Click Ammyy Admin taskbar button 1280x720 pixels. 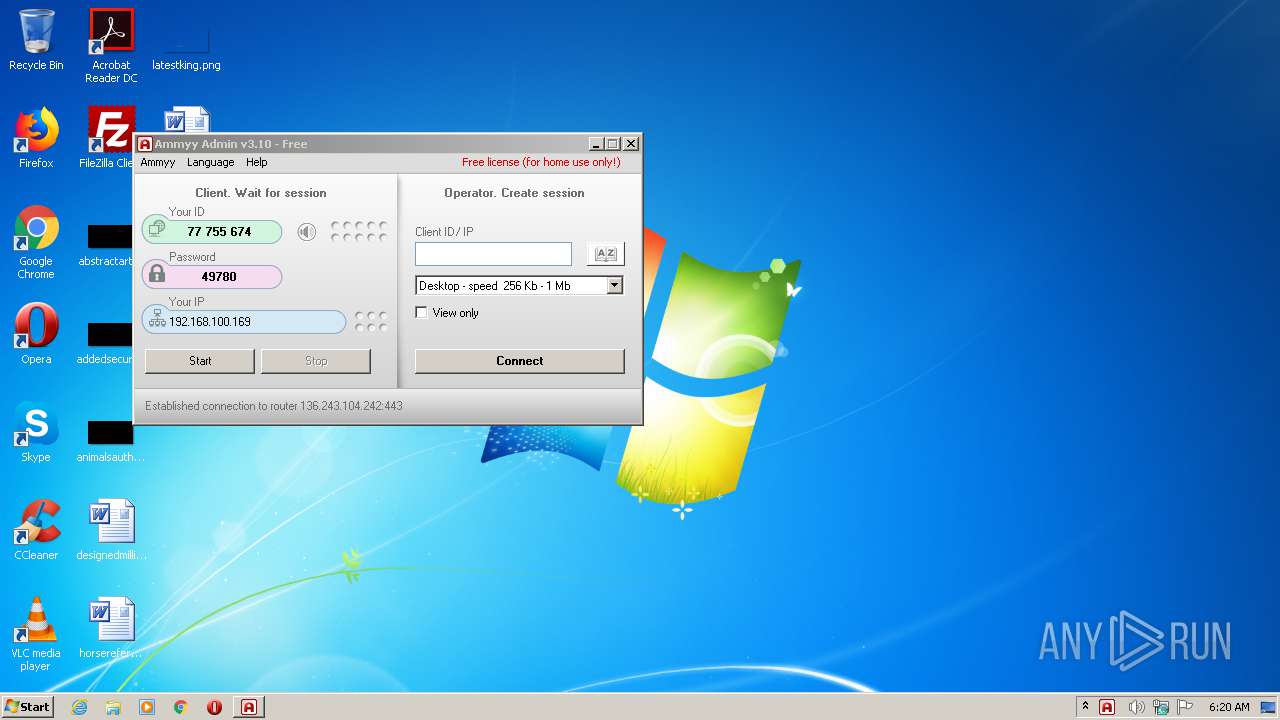(249, 707)
